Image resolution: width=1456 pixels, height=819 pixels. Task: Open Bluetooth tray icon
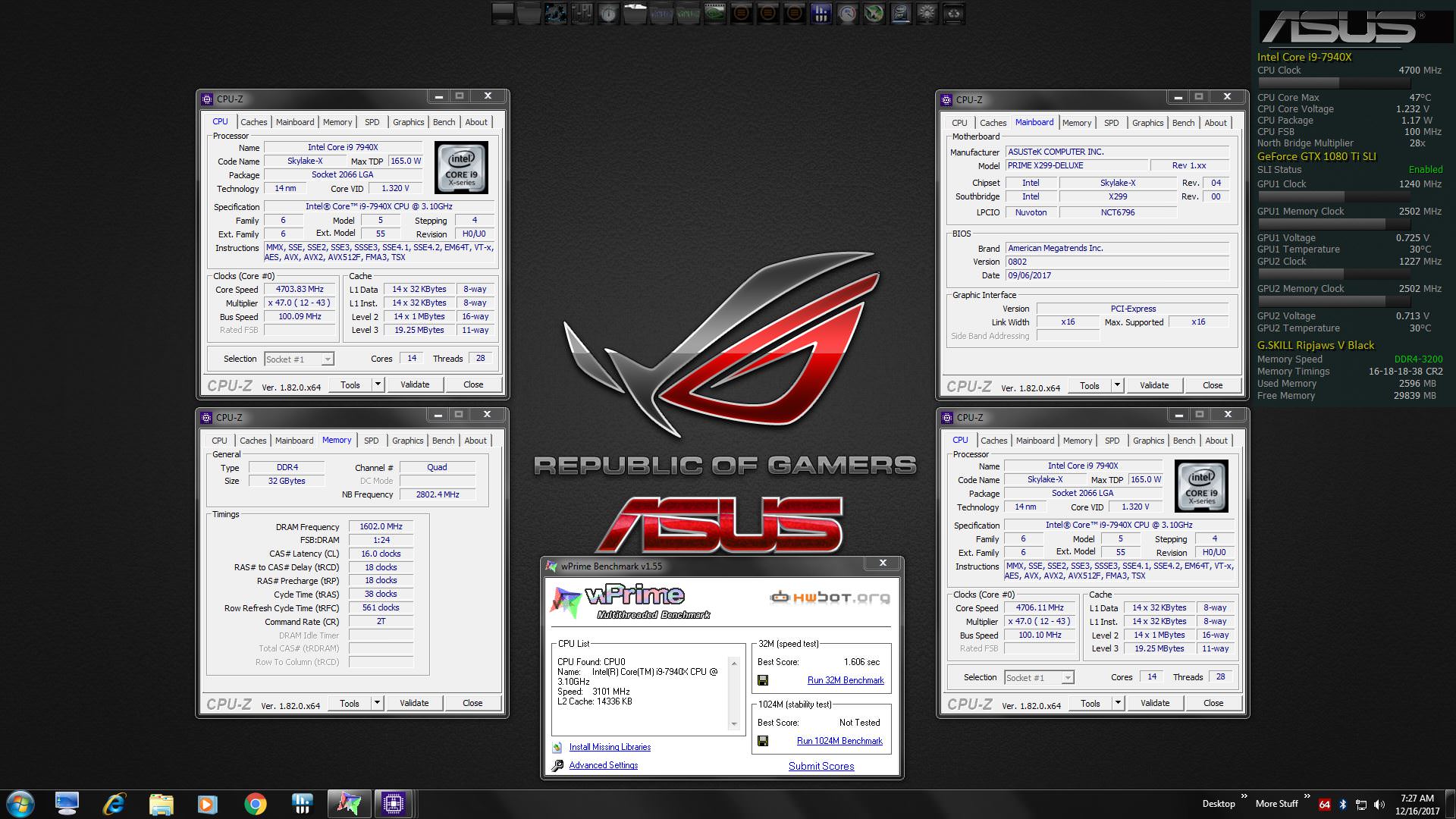[x=1342, y=805]
